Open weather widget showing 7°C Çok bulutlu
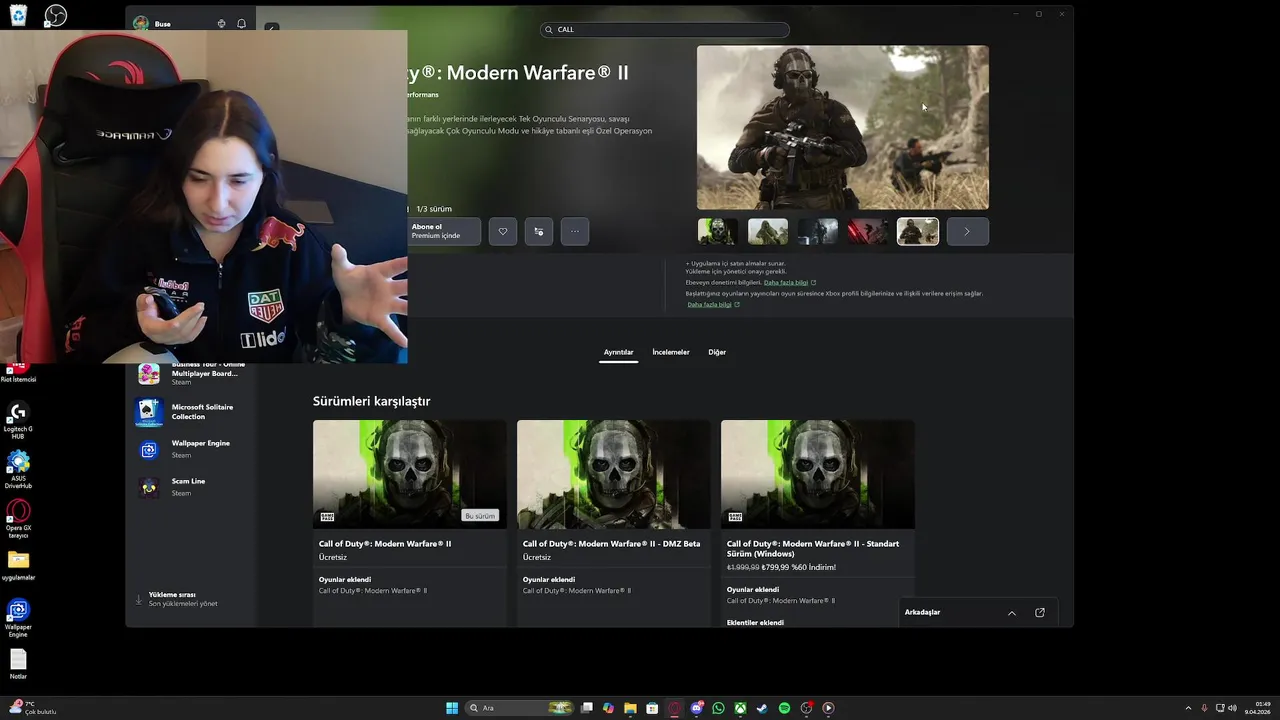Screen dimensions: 1280x720 click(32, 708)
